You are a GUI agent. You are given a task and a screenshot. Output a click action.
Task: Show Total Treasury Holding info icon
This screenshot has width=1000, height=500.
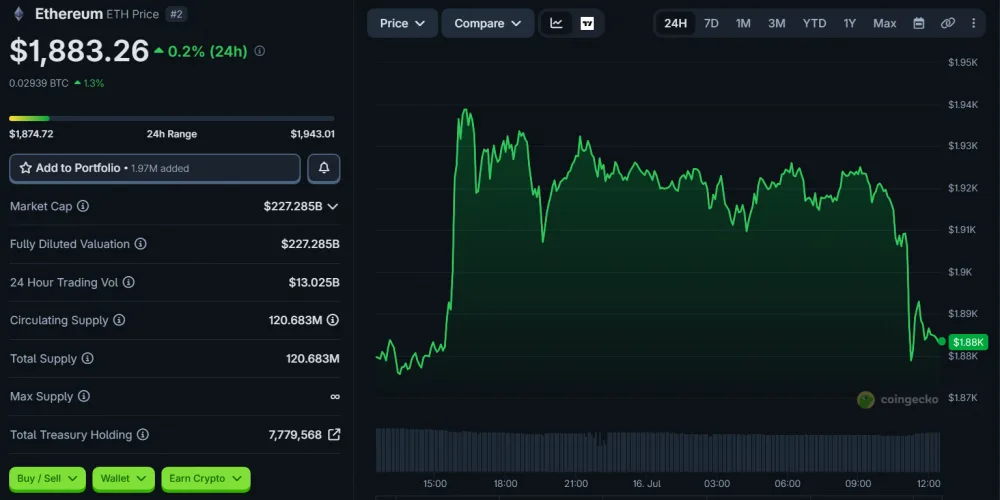143,435
